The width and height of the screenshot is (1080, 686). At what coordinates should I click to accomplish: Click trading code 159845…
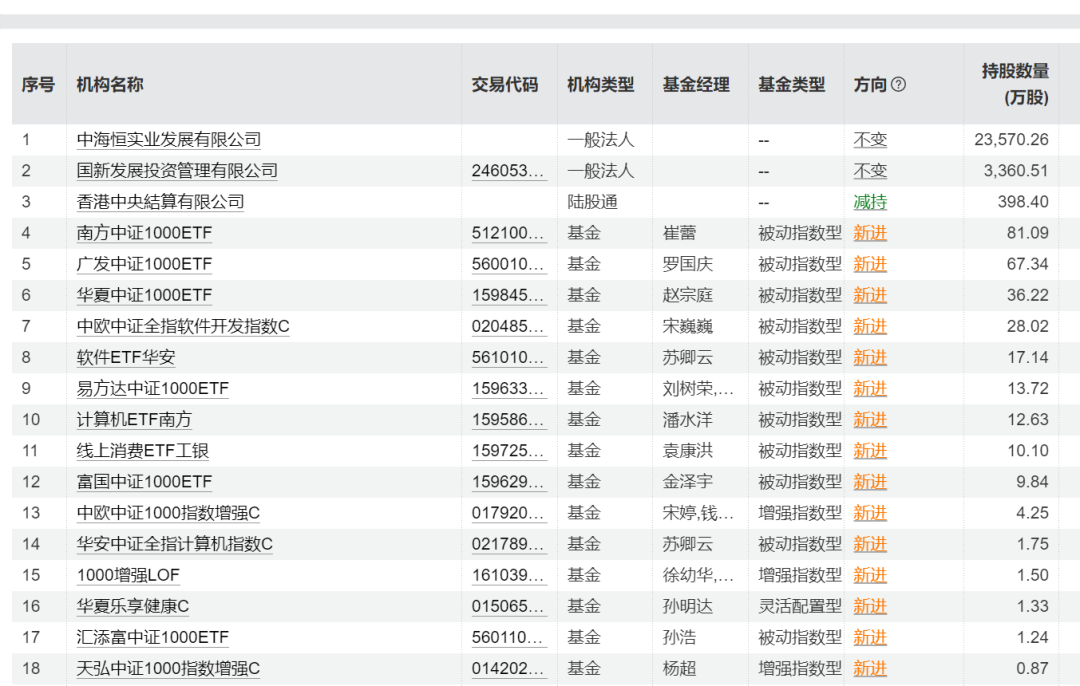click(509, 295)
